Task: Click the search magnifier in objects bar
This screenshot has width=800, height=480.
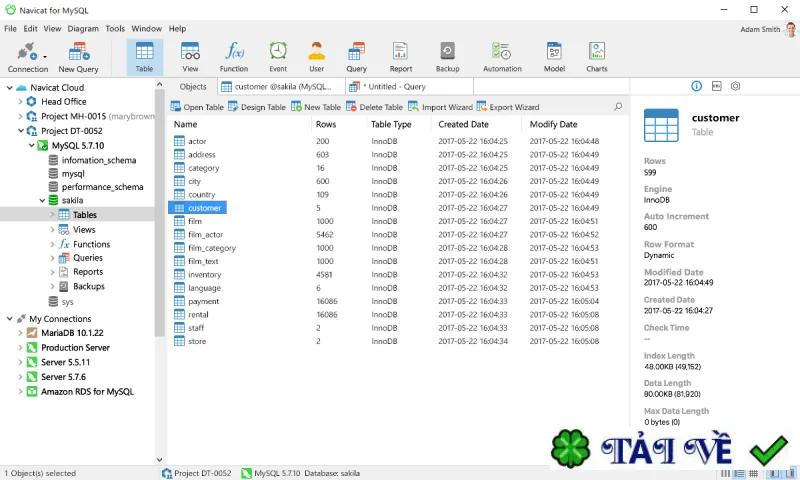Action: [618, 107]
